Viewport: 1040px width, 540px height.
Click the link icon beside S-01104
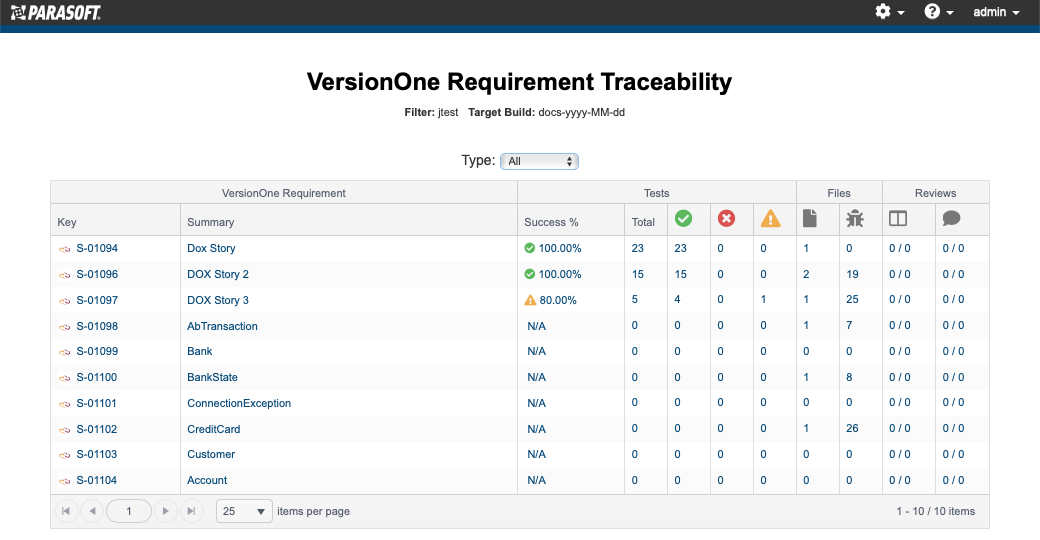pyautogui.click(x=64, y=481)
